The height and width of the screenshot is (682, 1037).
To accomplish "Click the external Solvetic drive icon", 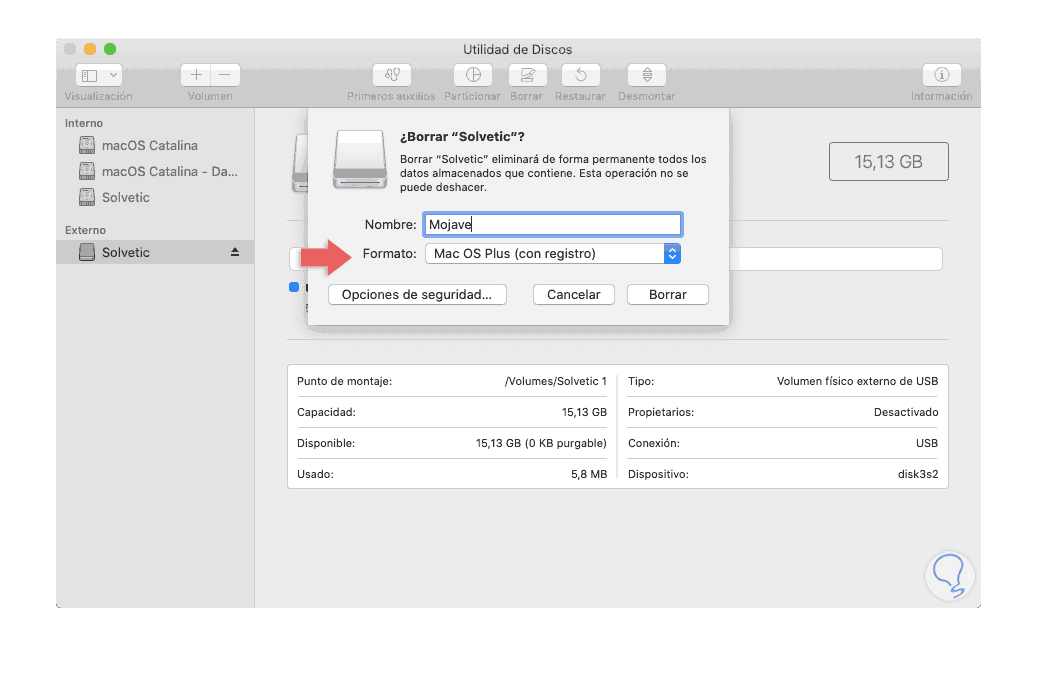I will point(87,252).
